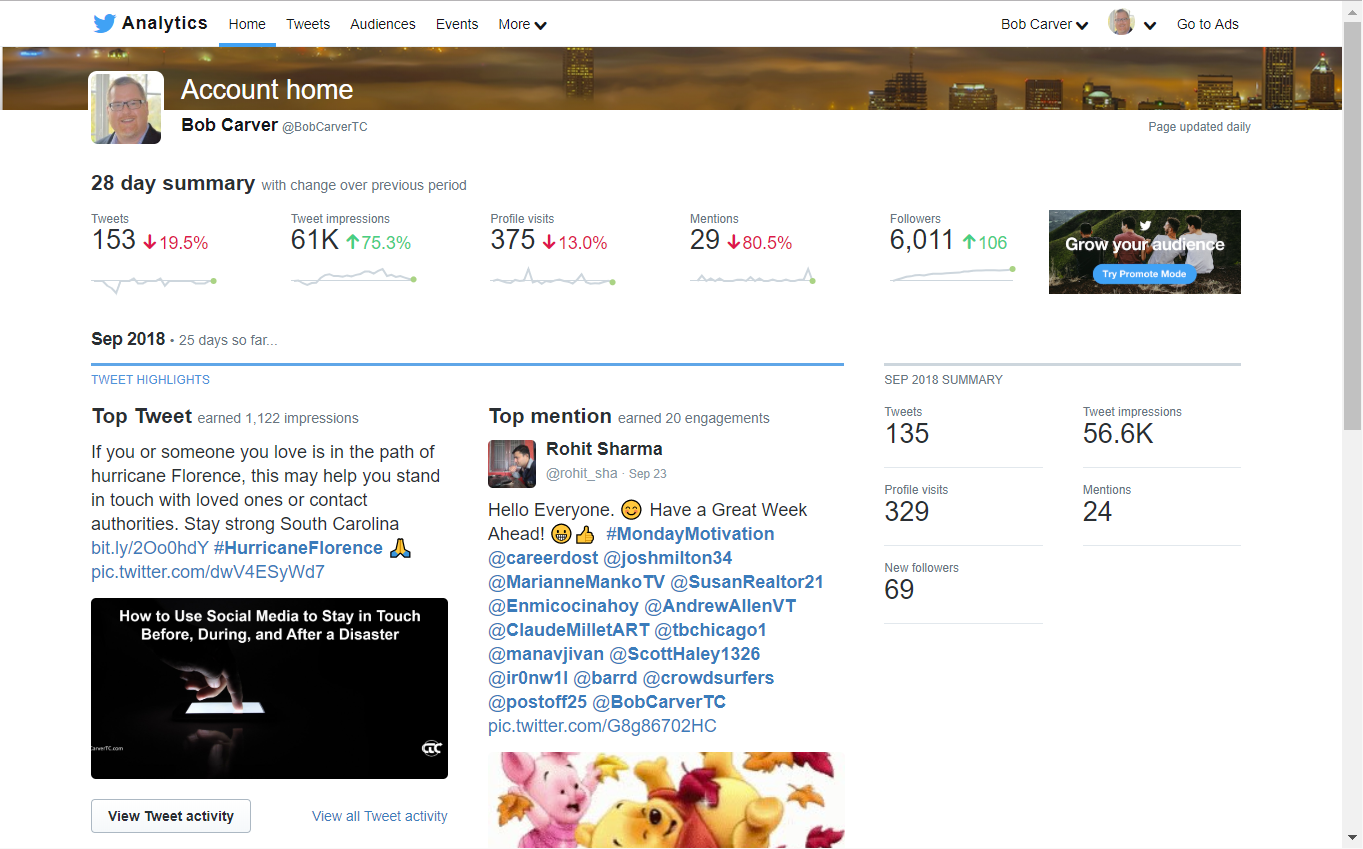This screenshot has height=849, width=1363.
Task: Go to the Tweets tab
Action: (308, 24)
